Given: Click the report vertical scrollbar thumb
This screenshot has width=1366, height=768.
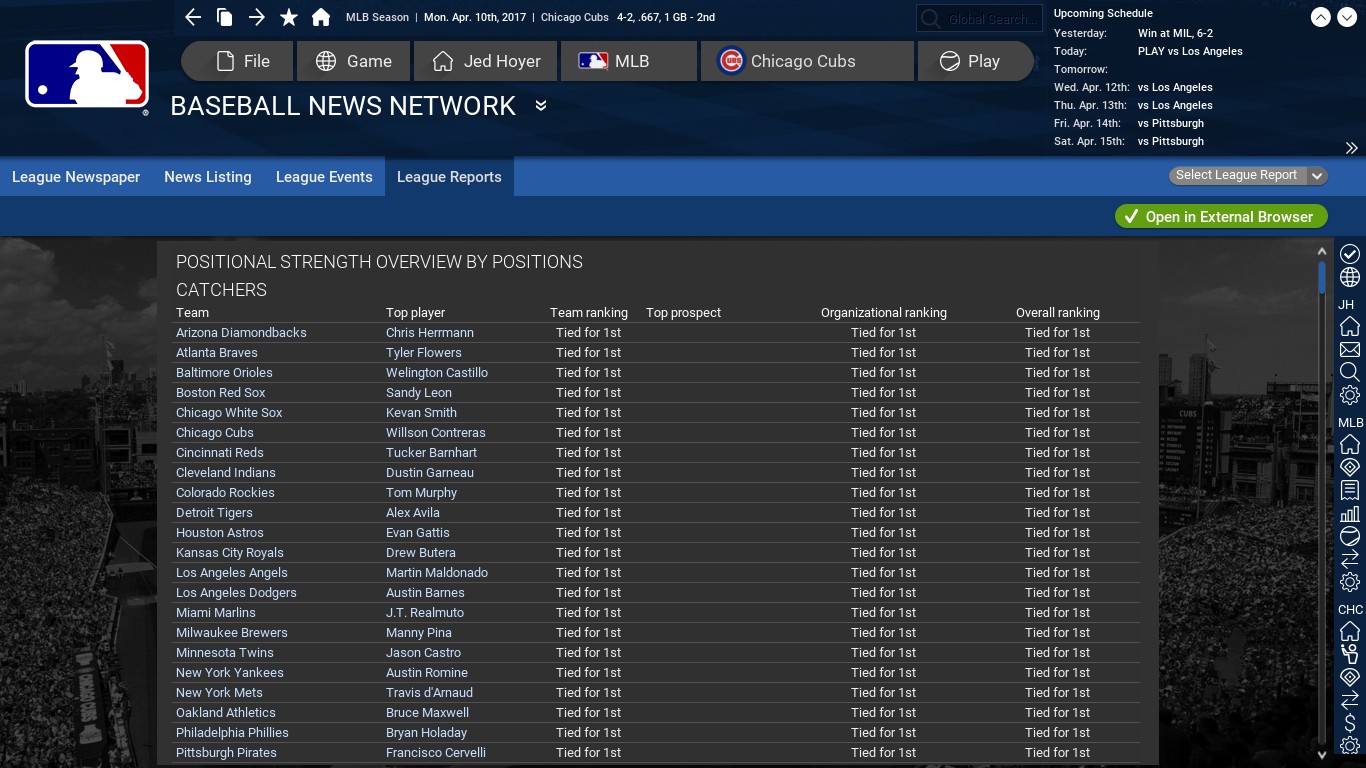Looking at the screenshot, I should (x=1322, y=277).
